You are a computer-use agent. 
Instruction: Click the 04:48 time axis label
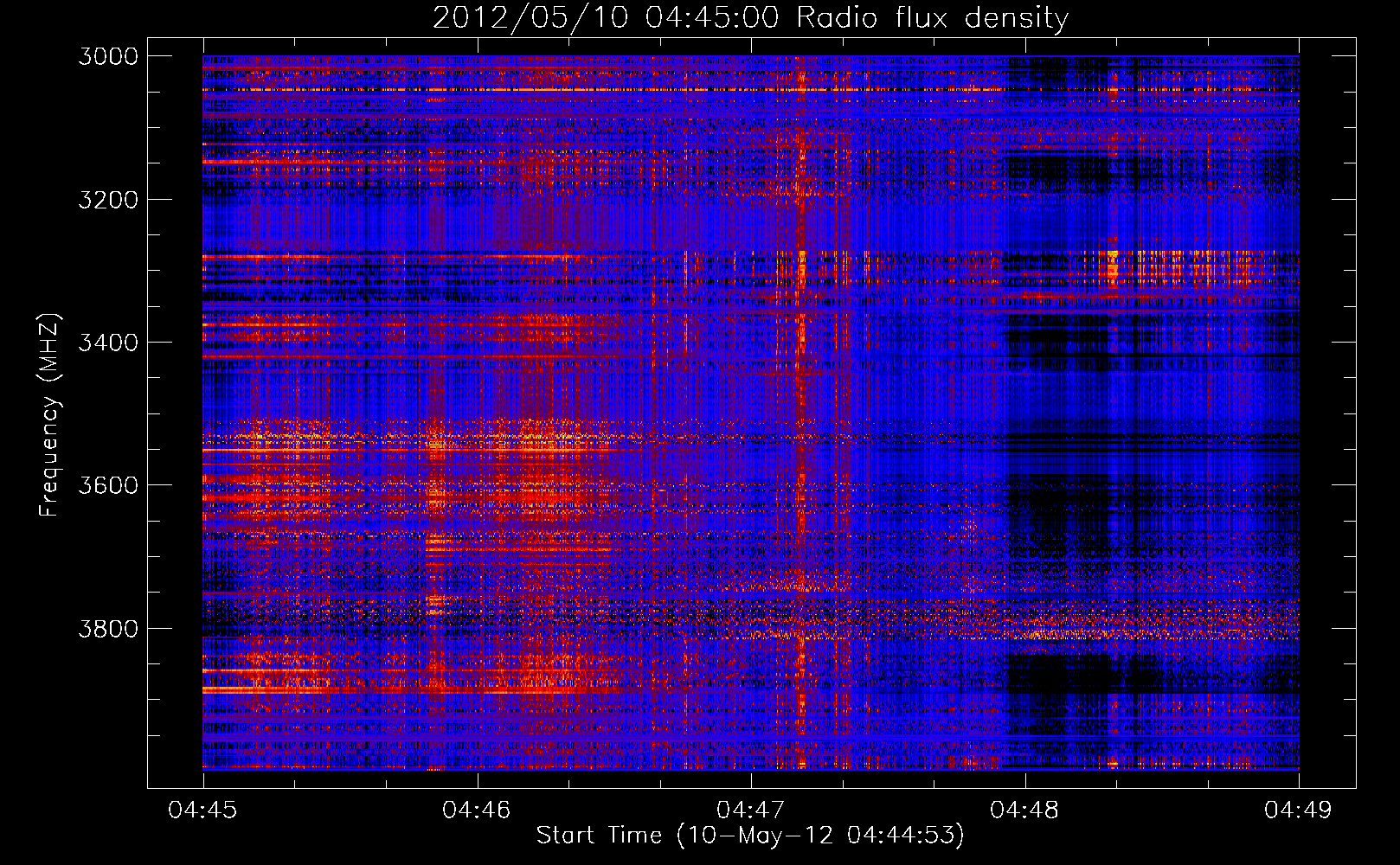coord(1024,810)
